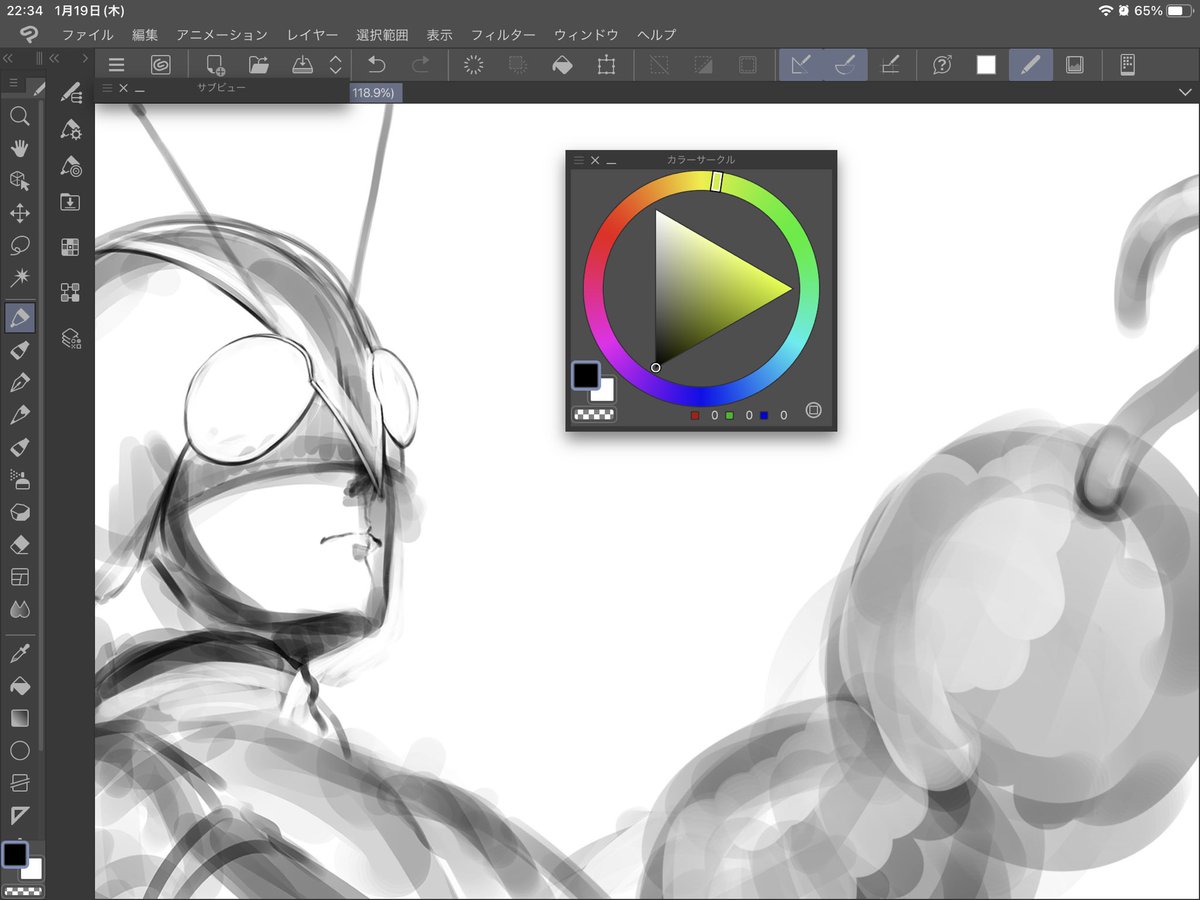Viewport: 1200px width, 900px height.
Task: Open the レイヤー menu
Action: [x=312, y=35]
